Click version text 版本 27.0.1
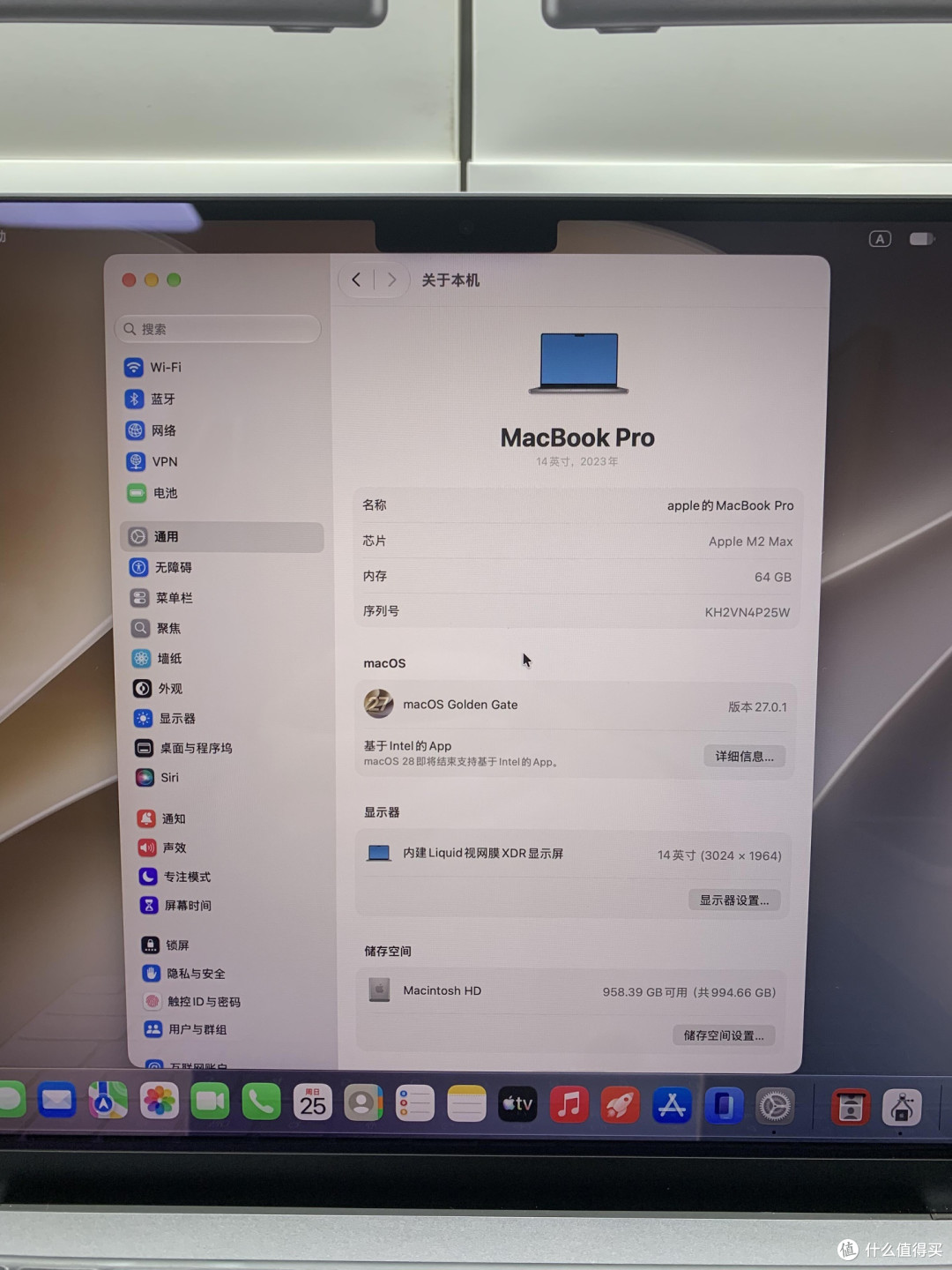Screen dimensions: 952x1270 click(757, 707)
